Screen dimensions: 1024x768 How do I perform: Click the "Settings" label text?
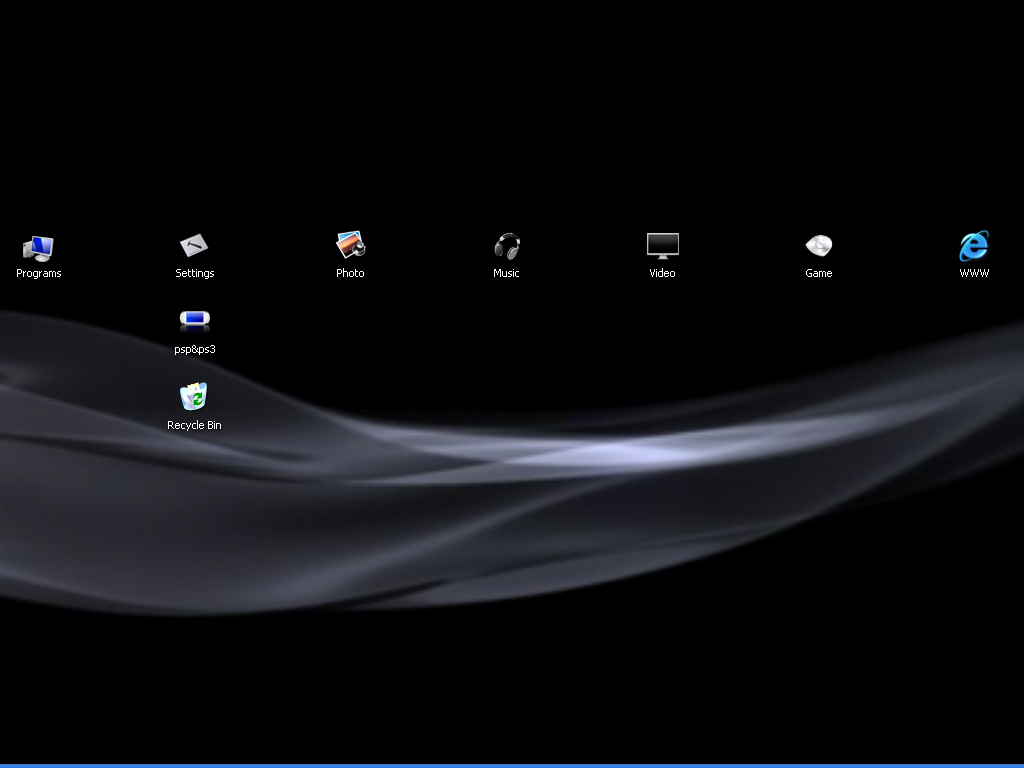(x=195, y=273)
